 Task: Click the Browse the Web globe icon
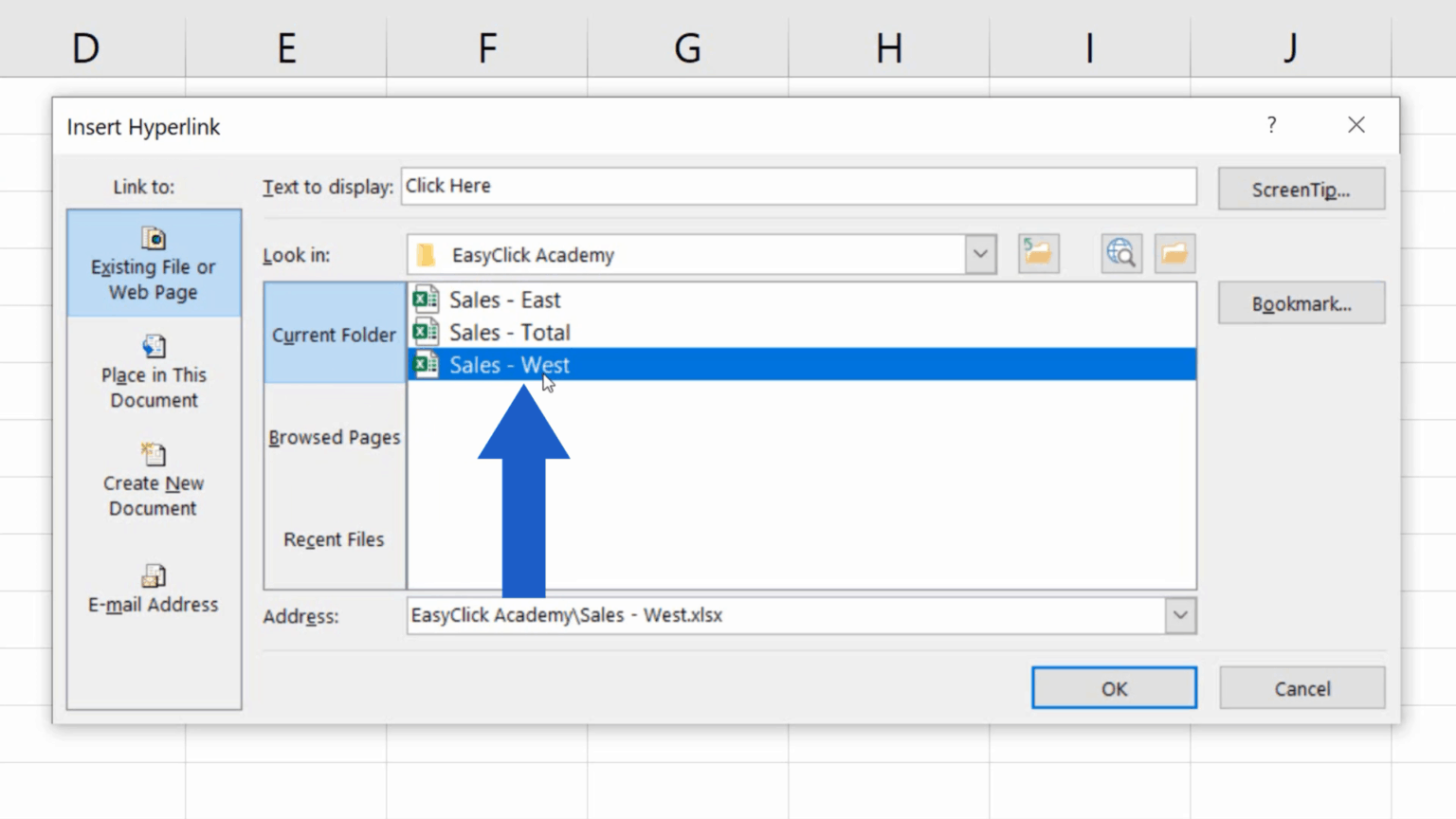[1120, 253]
